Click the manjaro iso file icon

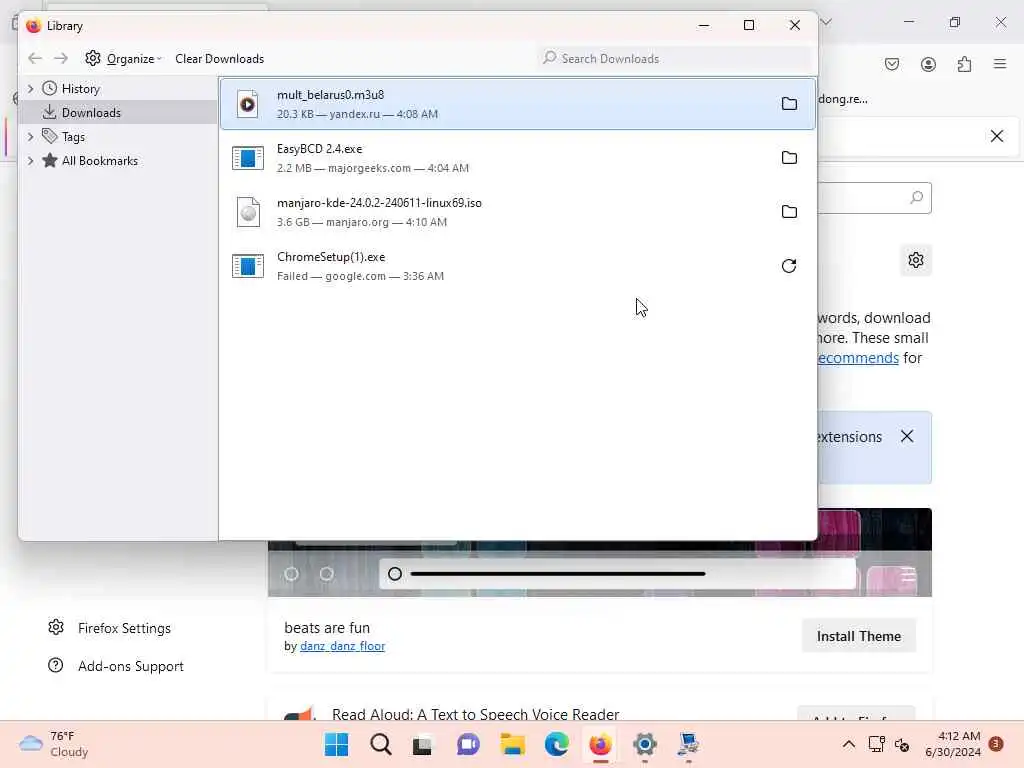(x=248, y=212)
